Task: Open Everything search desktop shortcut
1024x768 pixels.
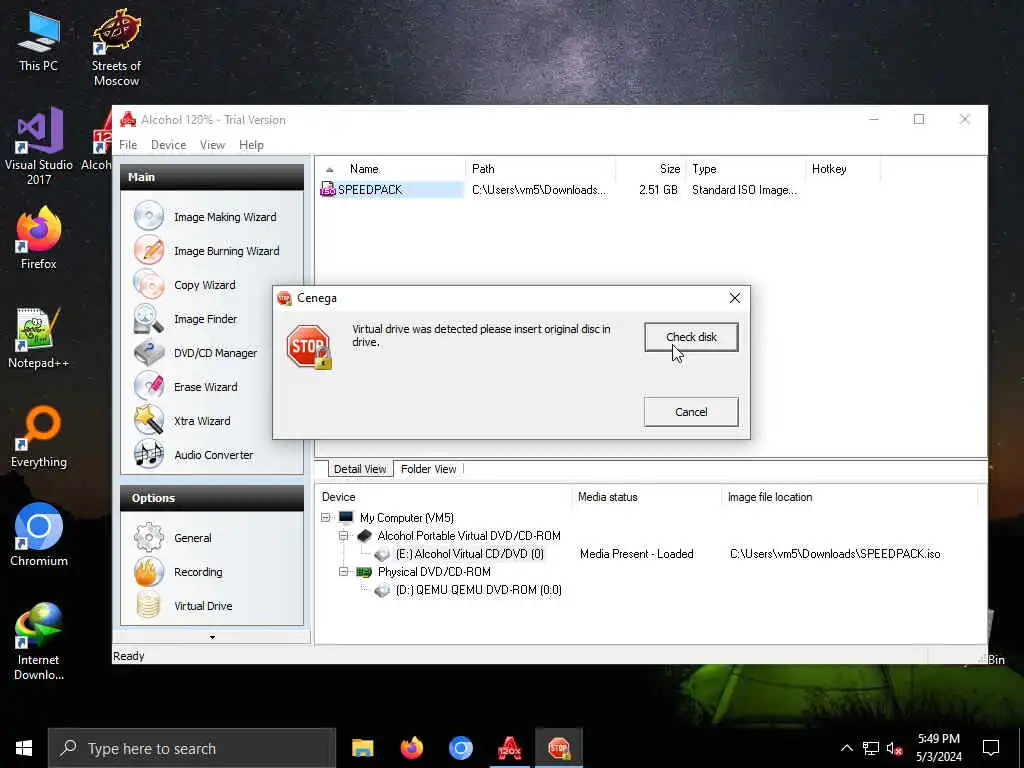Action: [x=38, y=436]
